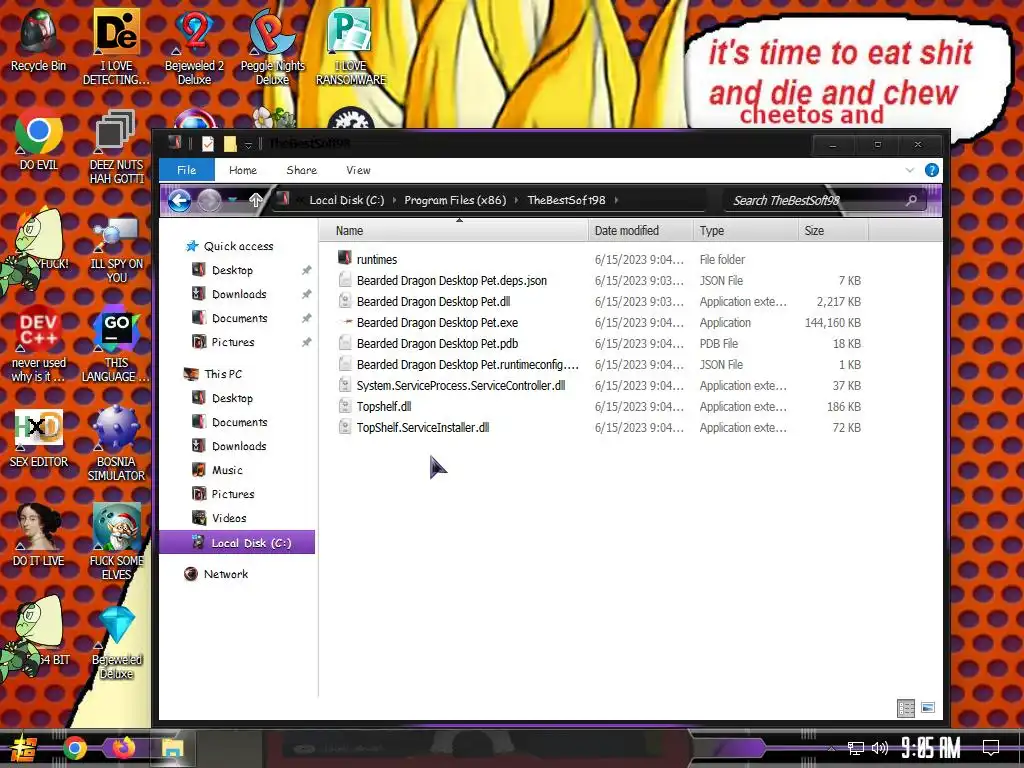Unpin Desktop from Quick access
The image size is (1024, 768).
pyautogui.click(x=306, y=270)
